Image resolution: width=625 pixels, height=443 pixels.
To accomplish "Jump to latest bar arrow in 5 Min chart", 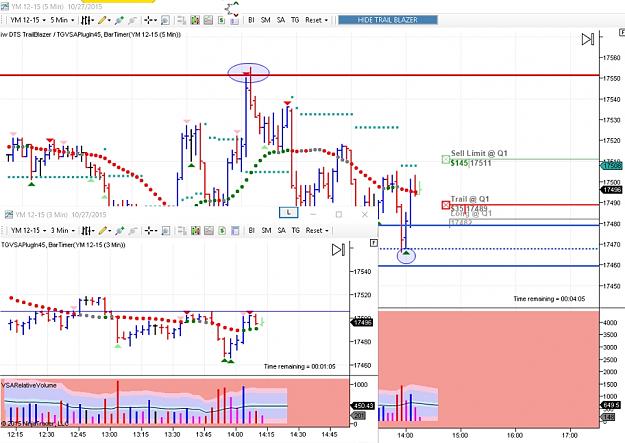I will (588, 39).
